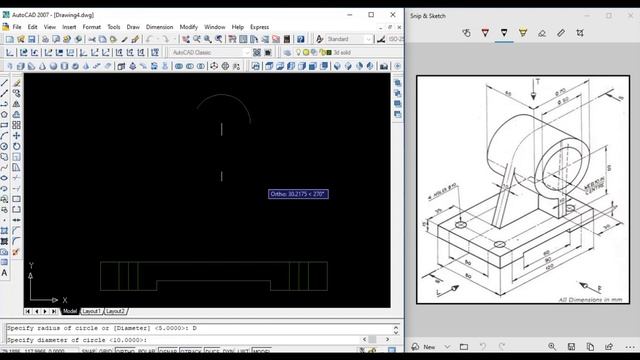Select the Circle draw tool
The width and height of the screenshot is (640, 360).
tap(4, 147)
